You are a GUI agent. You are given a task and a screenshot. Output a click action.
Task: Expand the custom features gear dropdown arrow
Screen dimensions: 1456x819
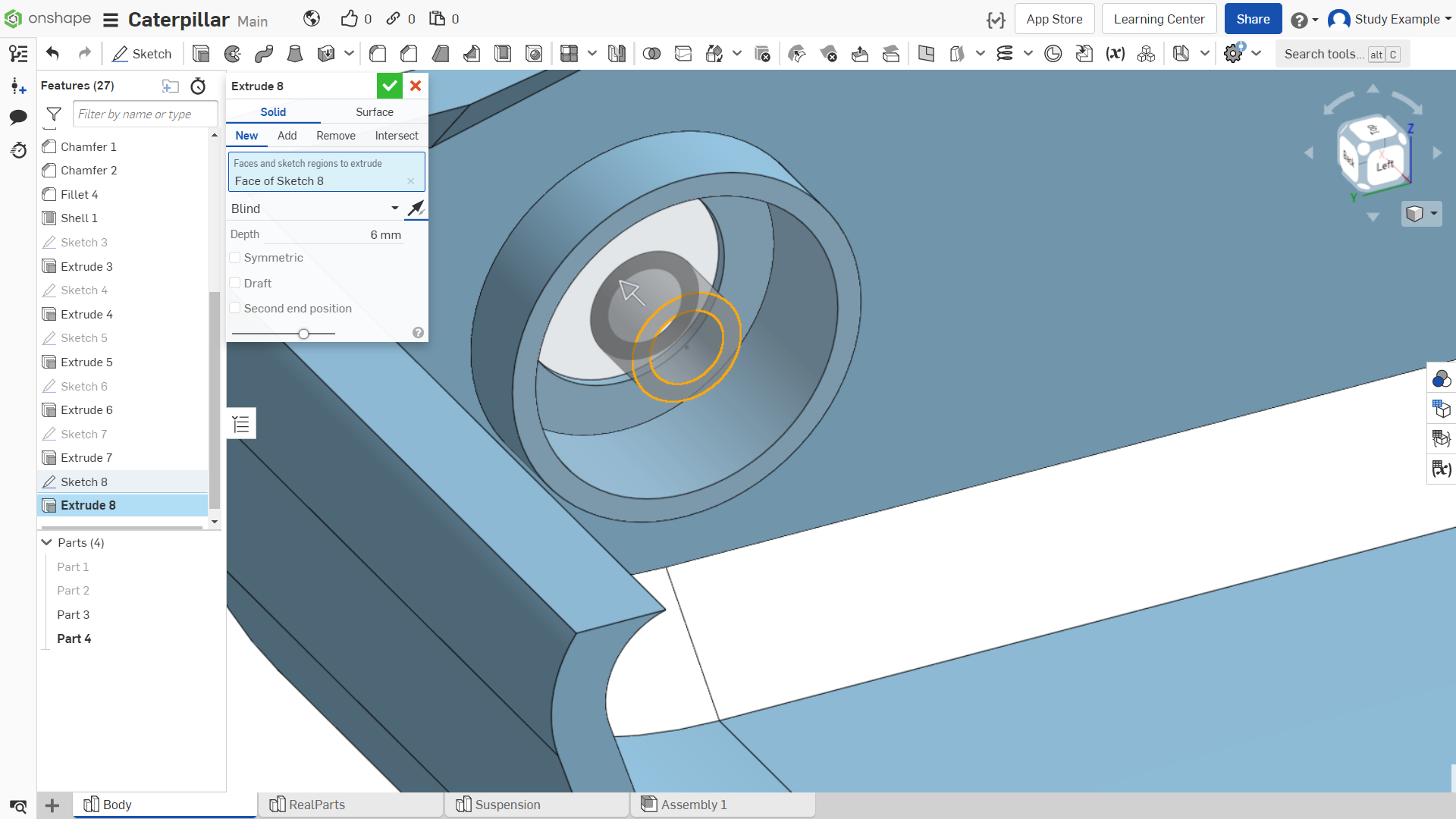[x=1257, y=53]
